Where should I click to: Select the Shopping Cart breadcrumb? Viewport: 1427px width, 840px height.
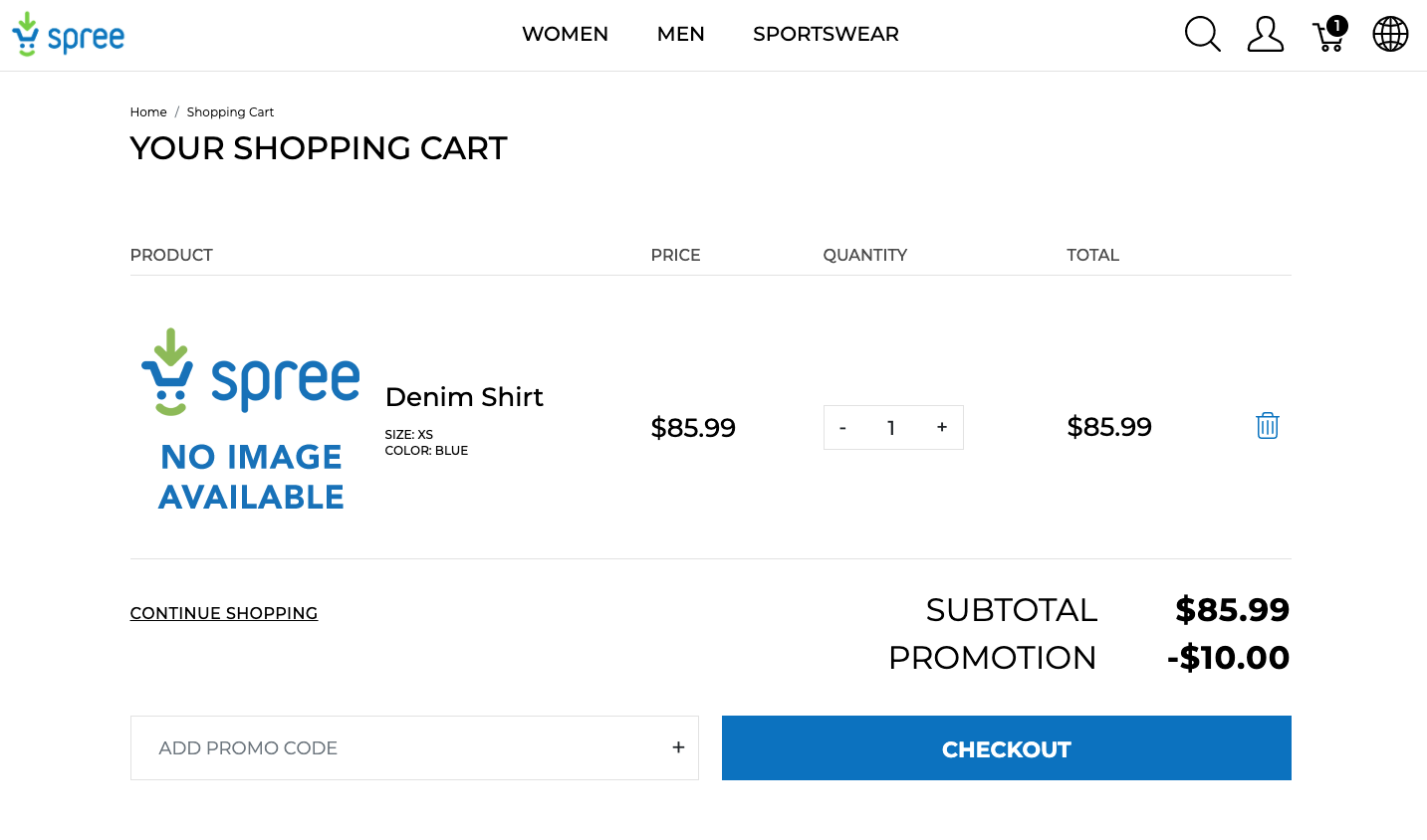point(230,111)
